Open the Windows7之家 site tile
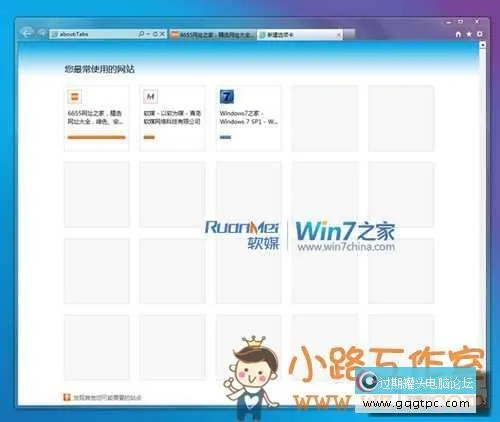 (249, 118)
